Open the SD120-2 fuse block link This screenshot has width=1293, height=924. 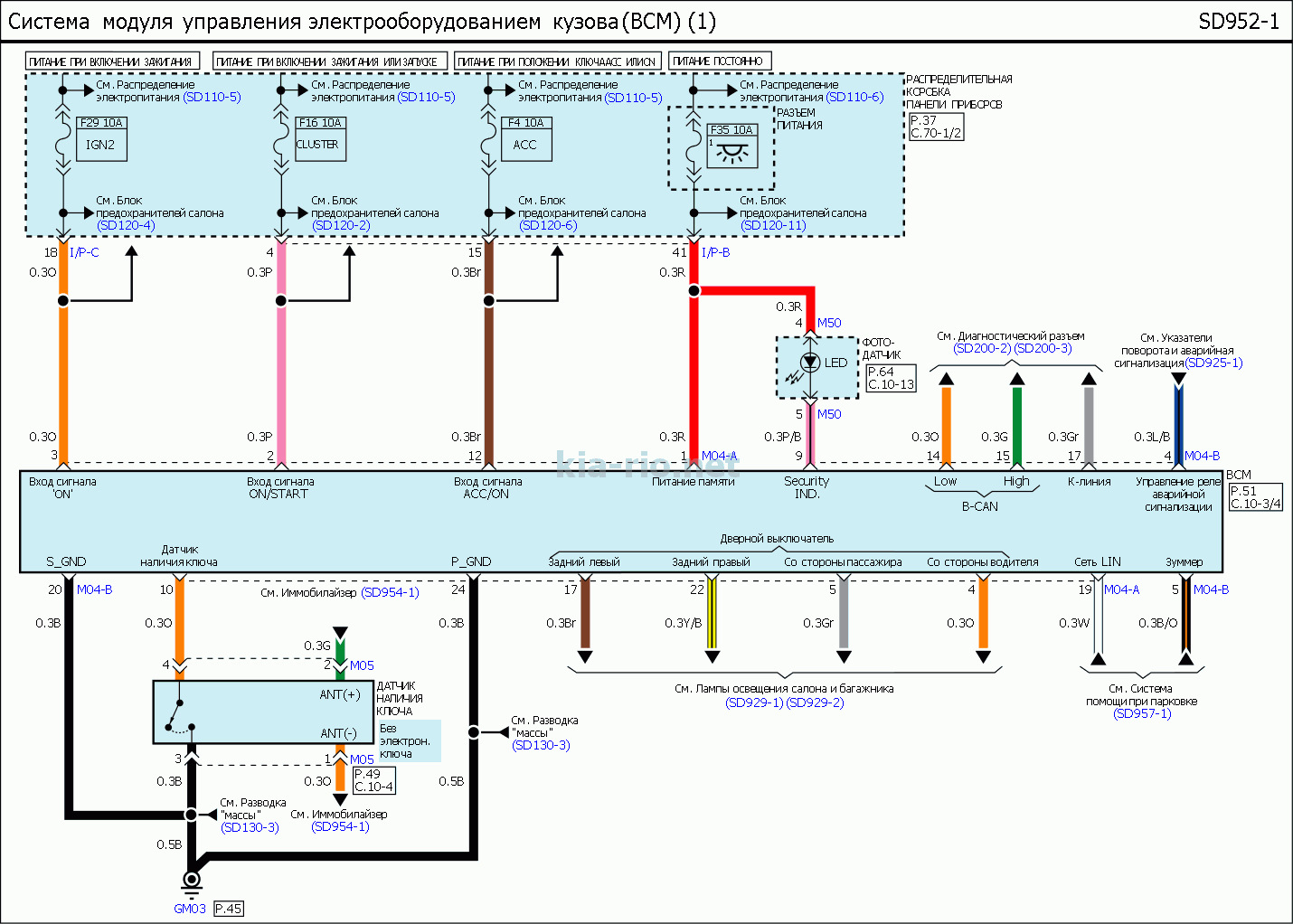coord(341,225)
